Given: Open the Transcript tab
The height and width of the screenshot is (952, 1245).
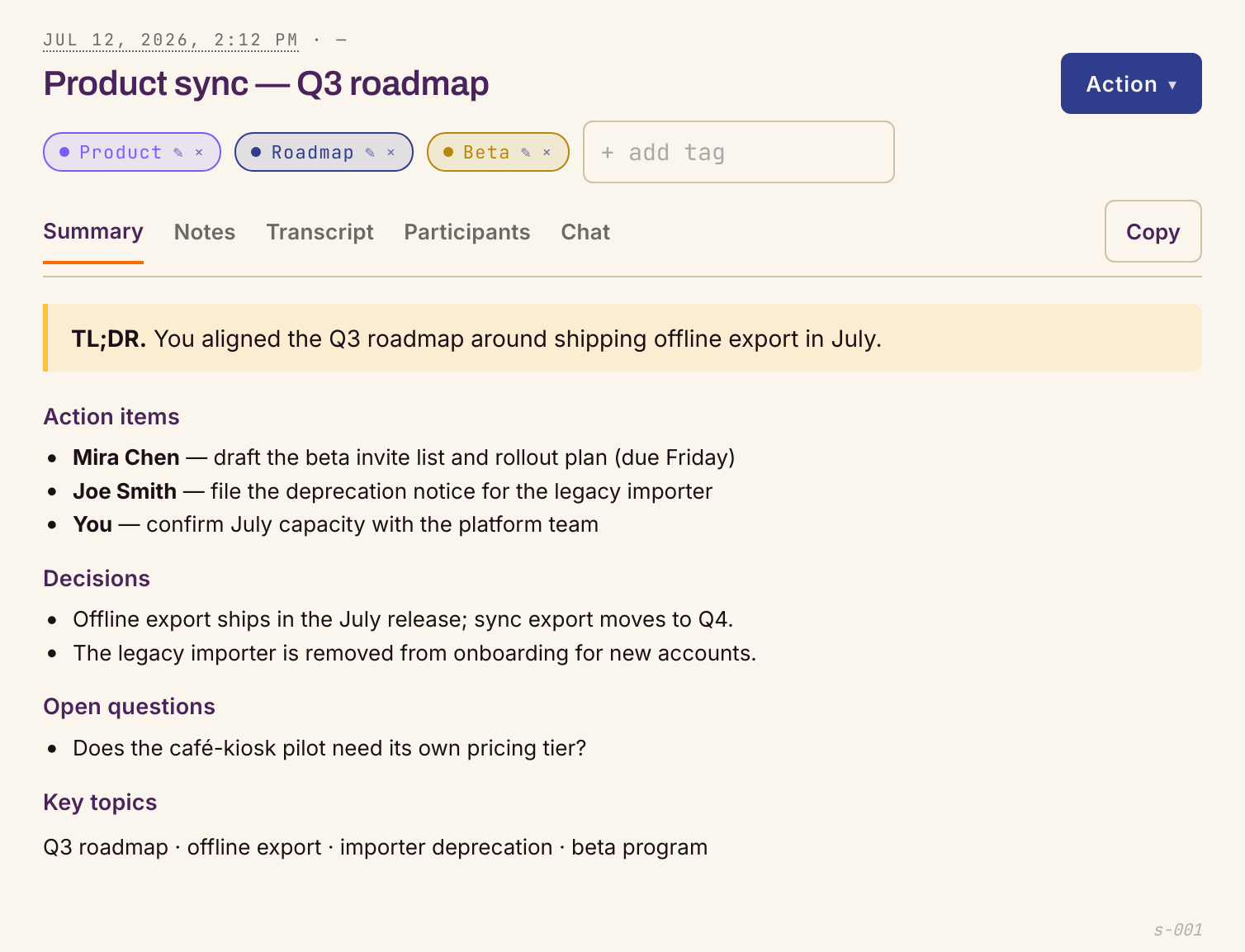Looking at the screenshot, I should (x=320, y=232).
